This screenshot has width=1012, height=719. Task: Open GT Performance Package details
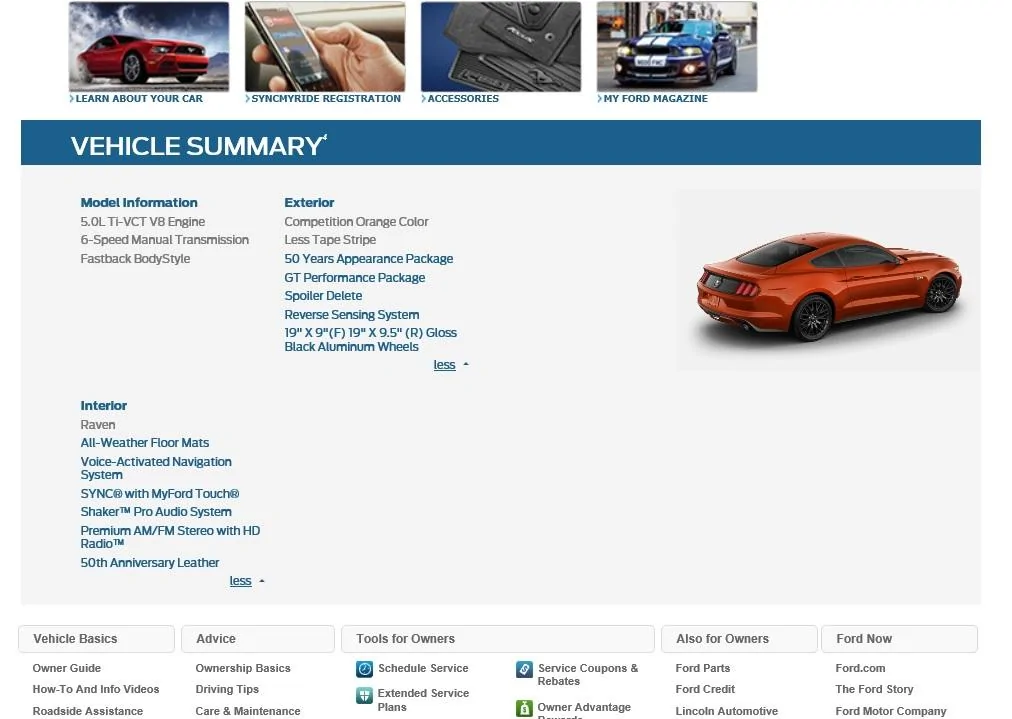click(x=354, y=278)
